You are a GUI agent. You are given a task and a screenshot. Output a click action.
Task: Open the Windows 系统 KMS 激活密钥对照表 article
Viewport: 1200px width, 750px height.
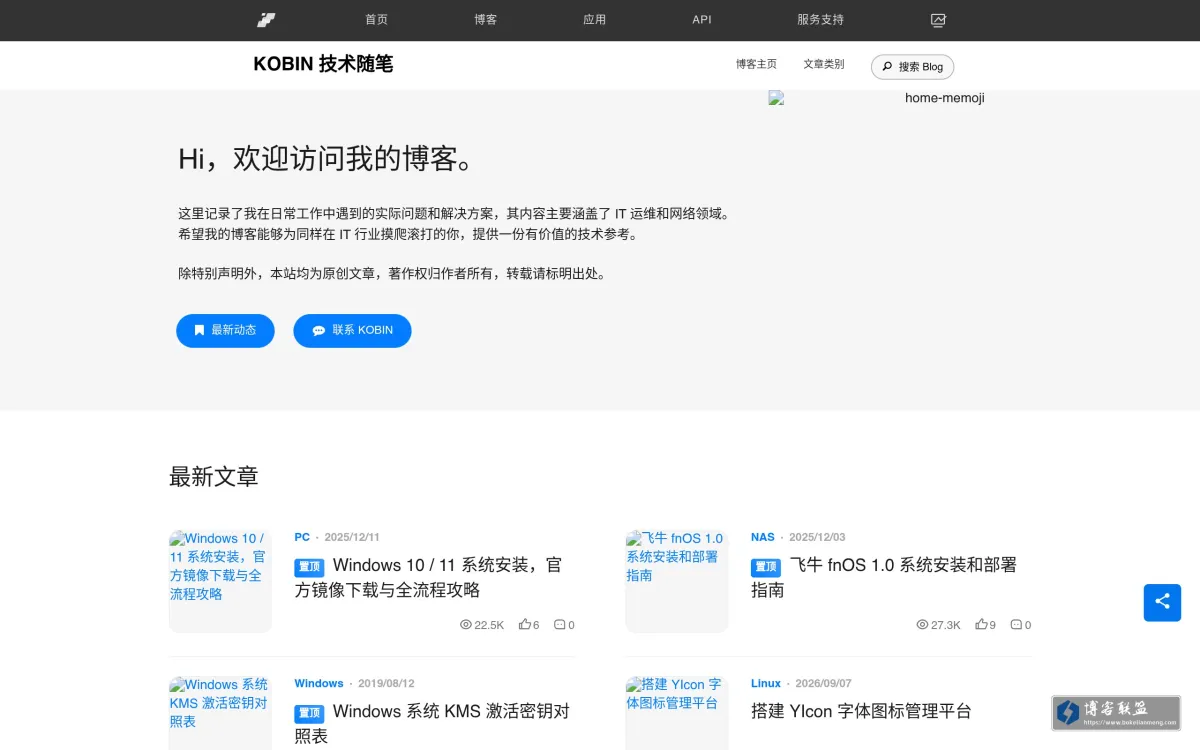(432, 724)
